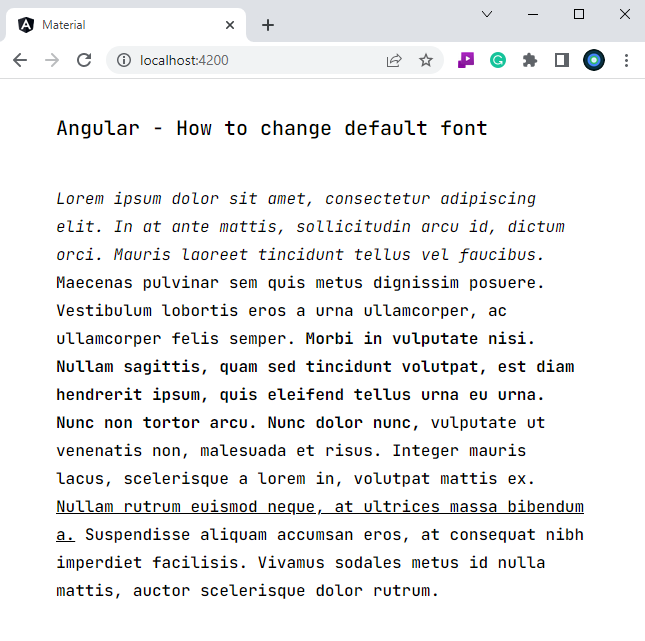View site information icon in address bar
The width and height of the screenshot is (645, 641).
pyautogui.click(x=124, y=60)
